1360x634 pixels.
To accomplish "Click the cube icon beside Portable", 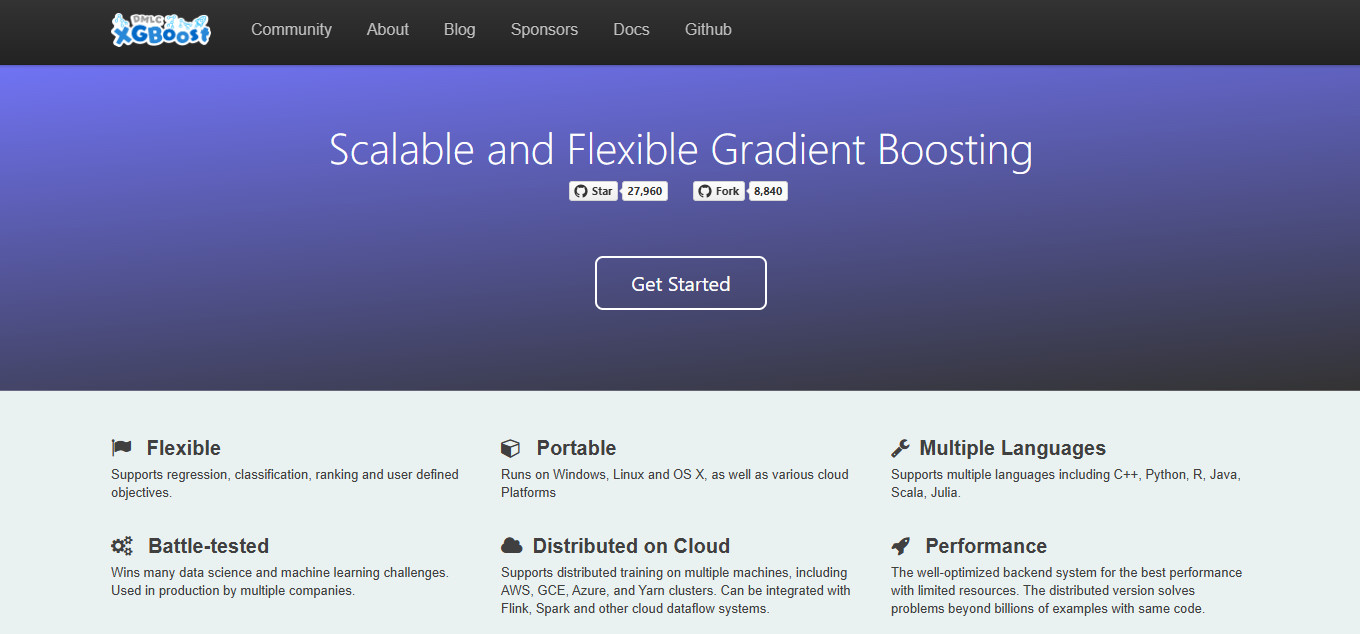I will pyautogui.click(x=510, y=448).
